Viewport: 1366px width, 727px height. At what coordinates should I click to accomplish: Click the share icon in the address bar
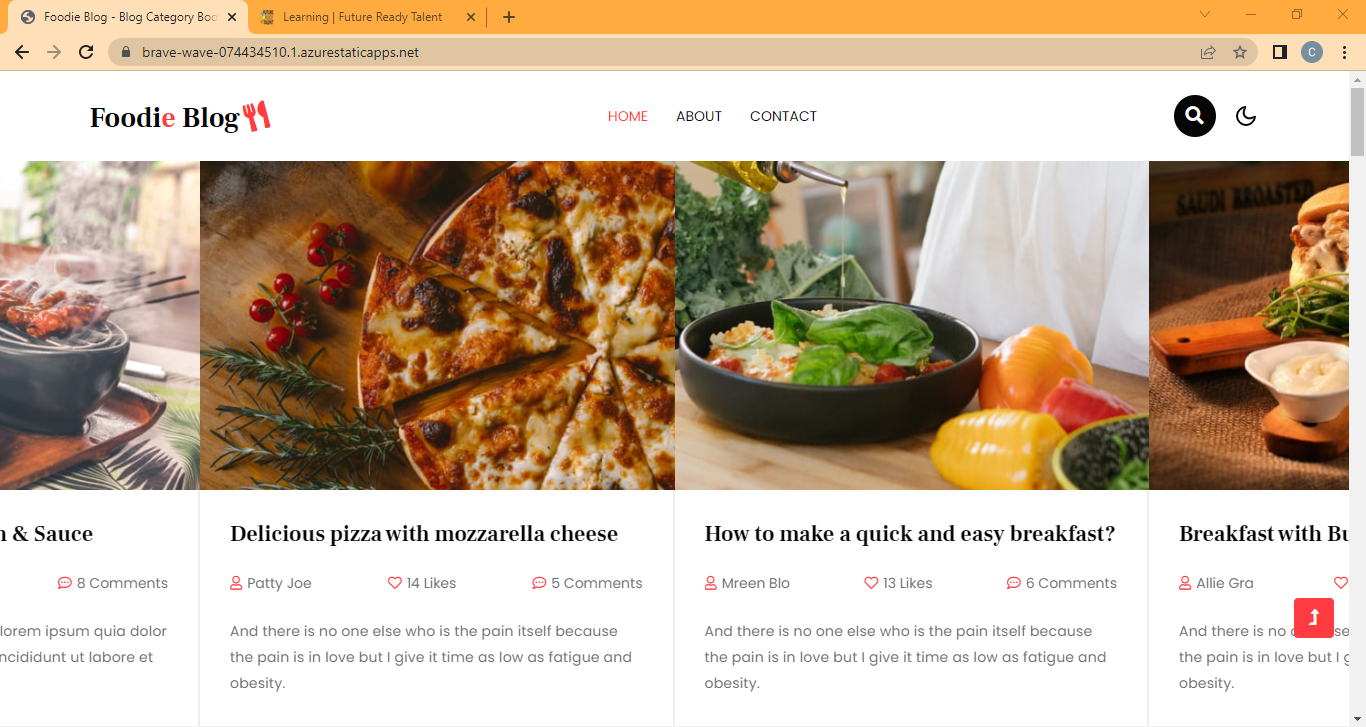[x=1207, y=52]
